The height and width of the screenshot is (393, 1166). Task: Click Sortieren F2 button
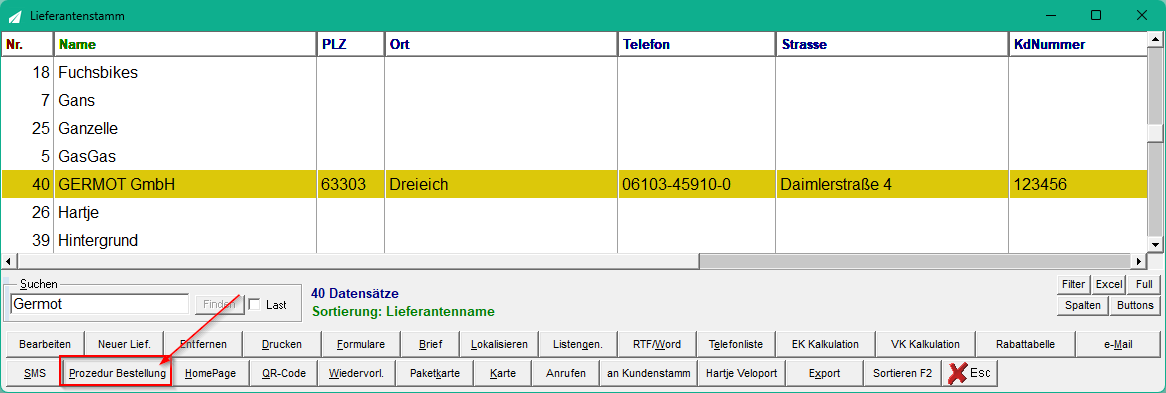click(902, 373)
